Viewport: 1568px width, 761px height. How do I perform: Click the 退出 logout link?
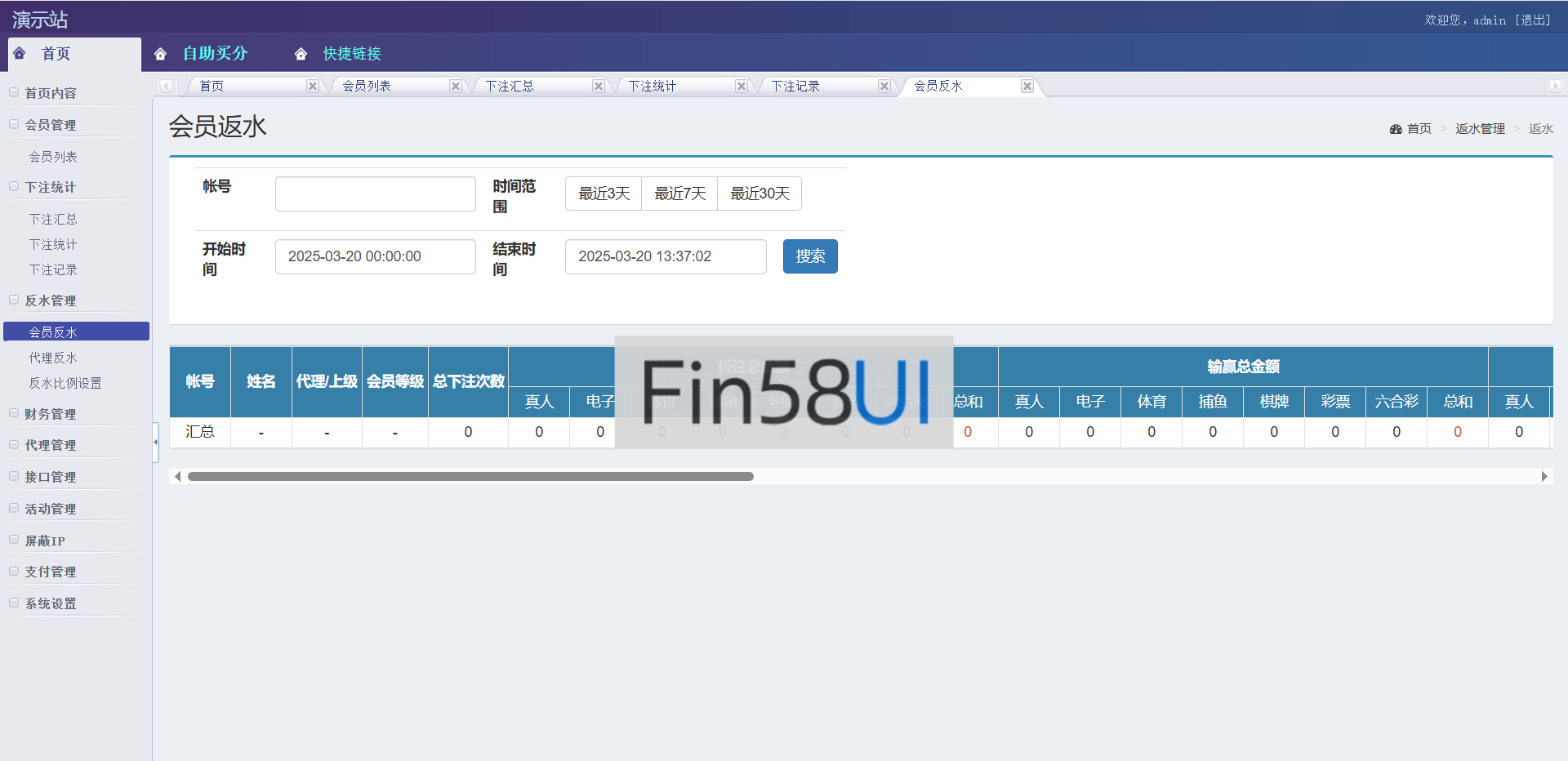click(x=1532, y=20)
